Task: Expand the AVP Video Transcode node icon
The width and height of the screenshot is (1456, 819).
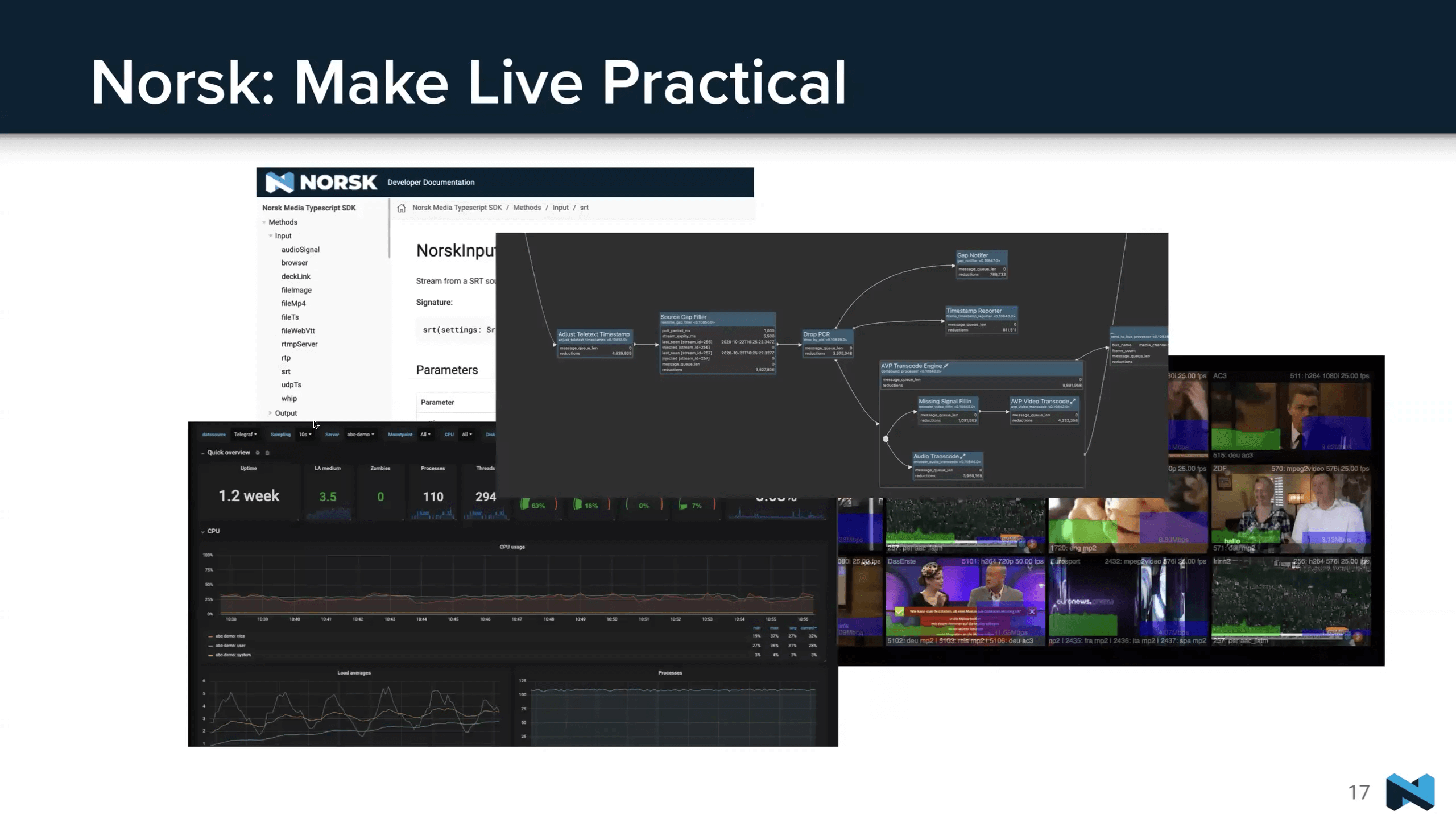Action: click(x=1073, y=401)
